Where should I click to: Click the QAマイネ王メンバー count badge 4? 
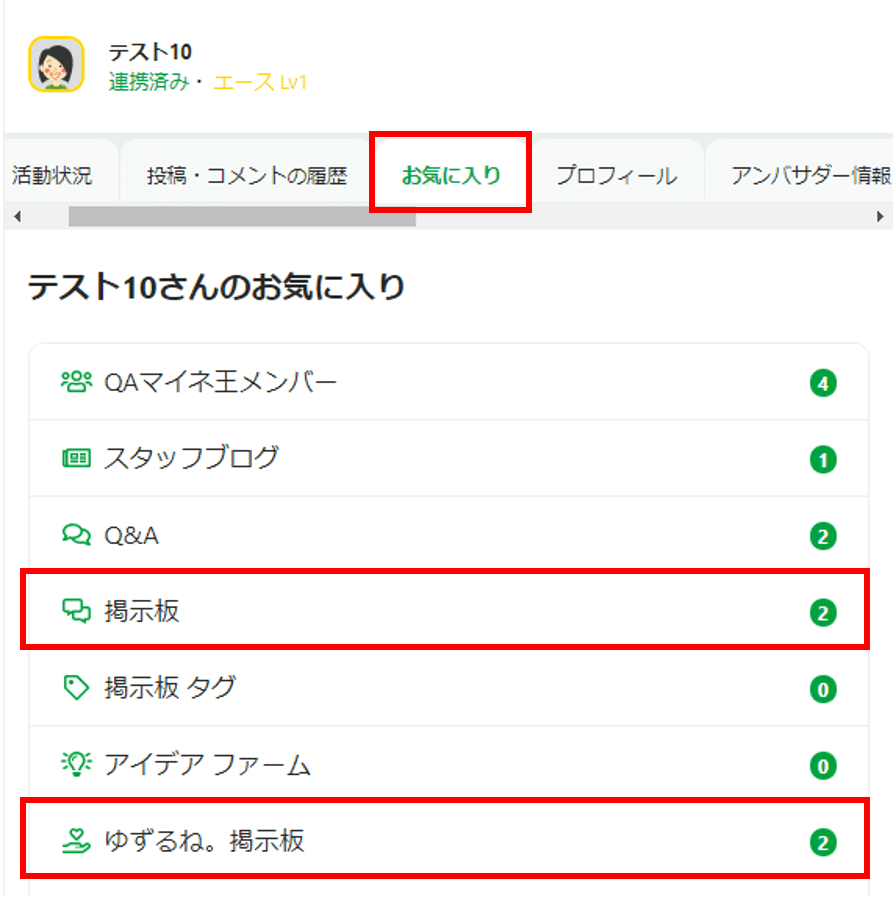823,383
